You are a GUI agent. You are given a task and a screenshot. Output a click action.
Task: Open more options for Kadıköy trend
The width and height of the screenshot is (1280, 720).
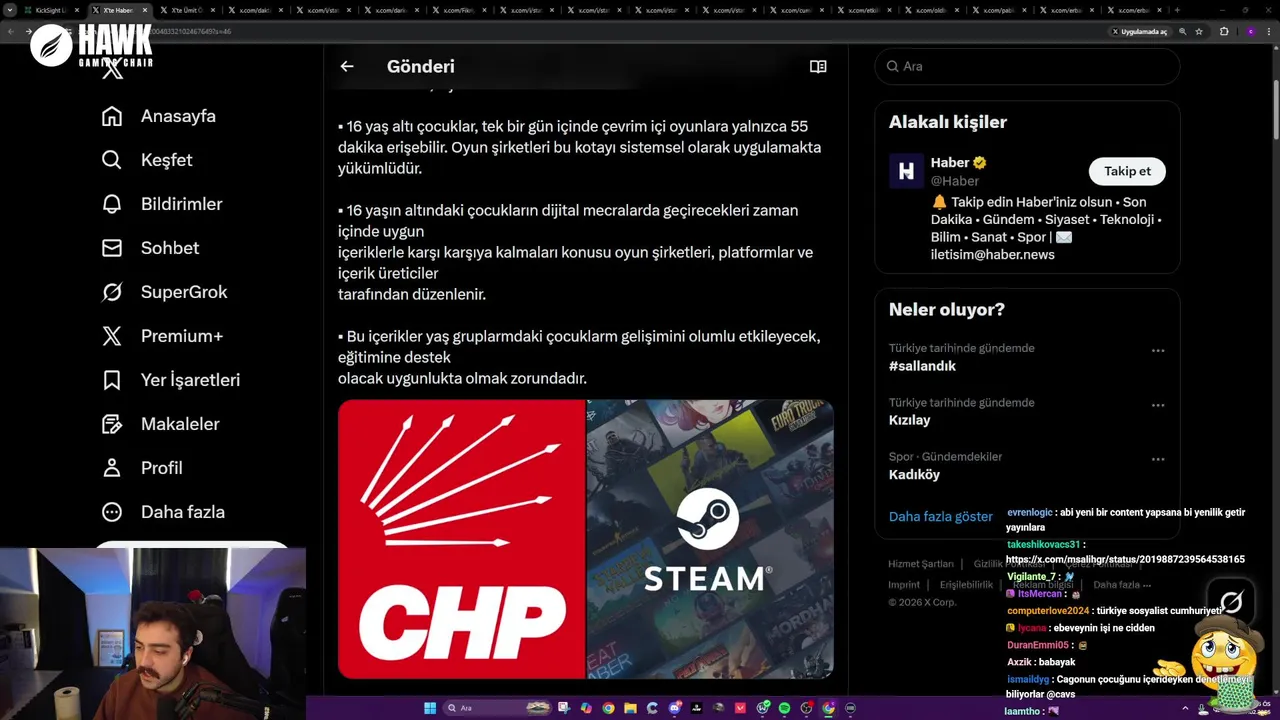[x=1158, y=459]
